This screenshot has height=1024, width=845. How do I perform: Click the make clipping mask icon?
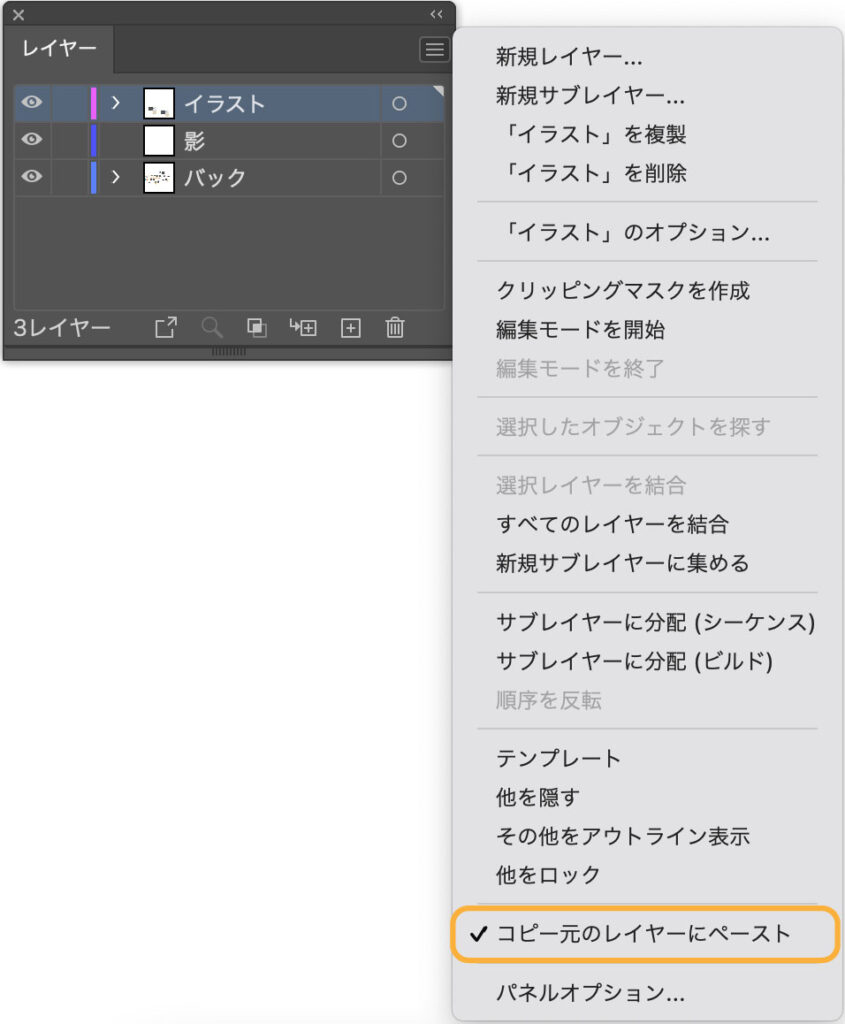coord(257,327)
